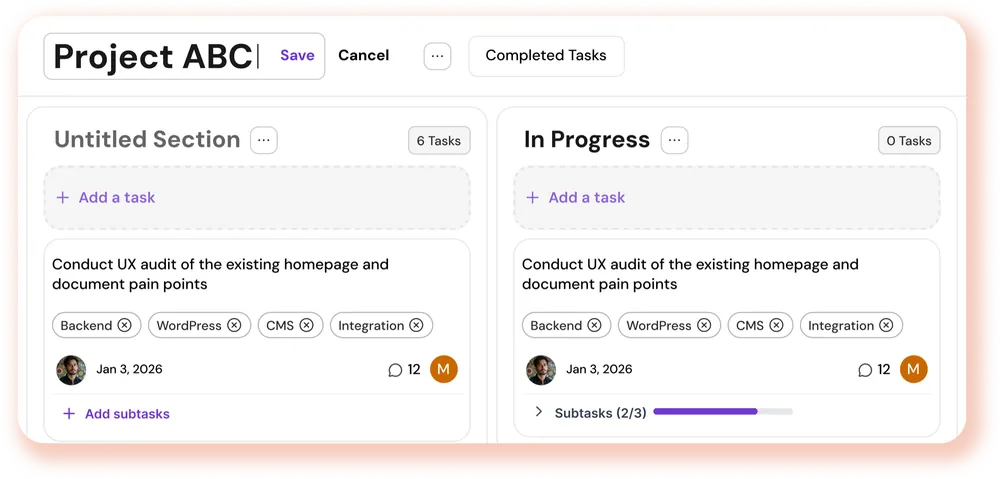The height and width of the screenshot is (479, 1000).
Task: Click In Progress heading
Action: [x=587, y=140]
